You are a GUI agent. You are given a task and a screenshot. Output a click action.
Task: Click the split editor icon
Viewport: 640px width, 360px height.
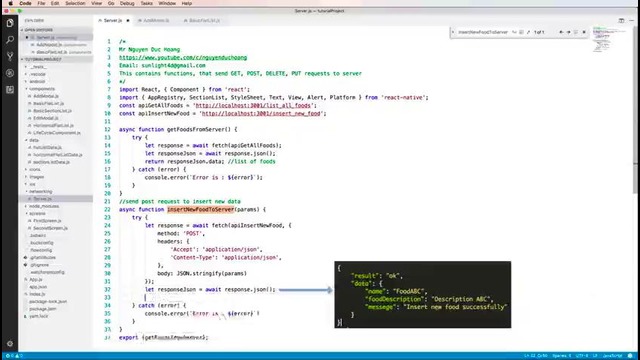pos(621,20)
